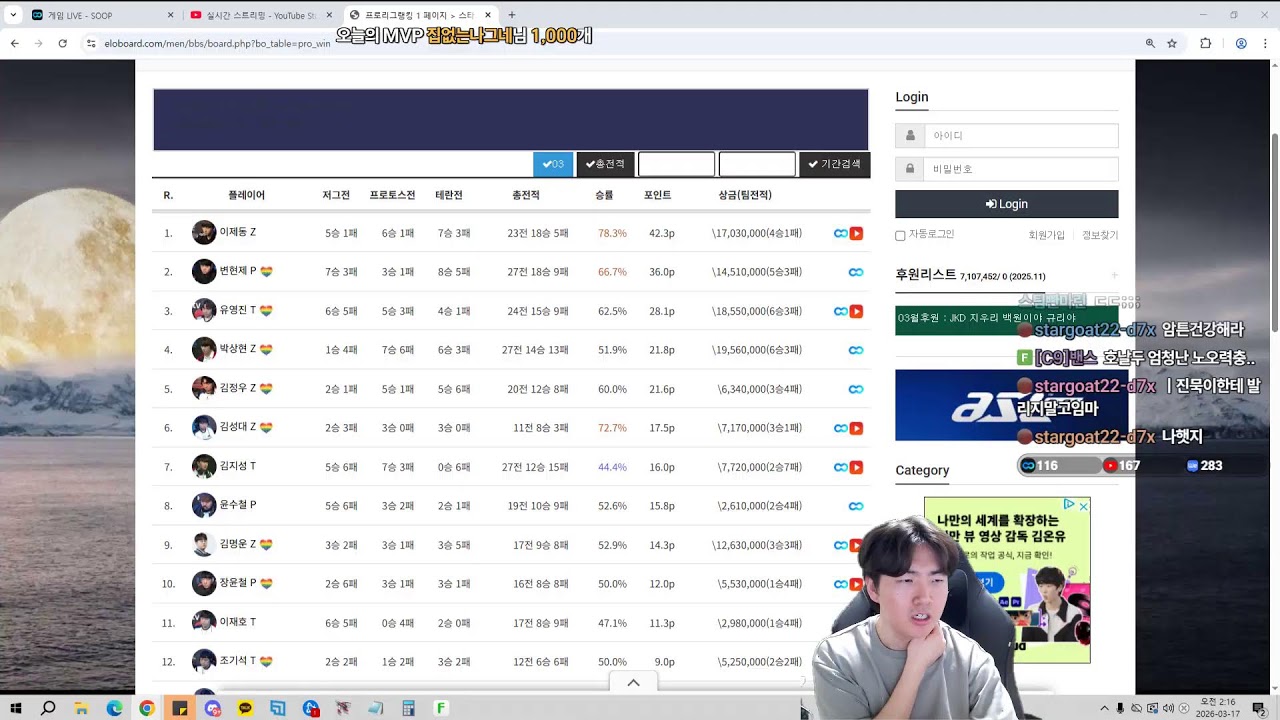1280x720 pixels.
Task: Open 이제동's SOOP channel icon
Action: [841, 233]
